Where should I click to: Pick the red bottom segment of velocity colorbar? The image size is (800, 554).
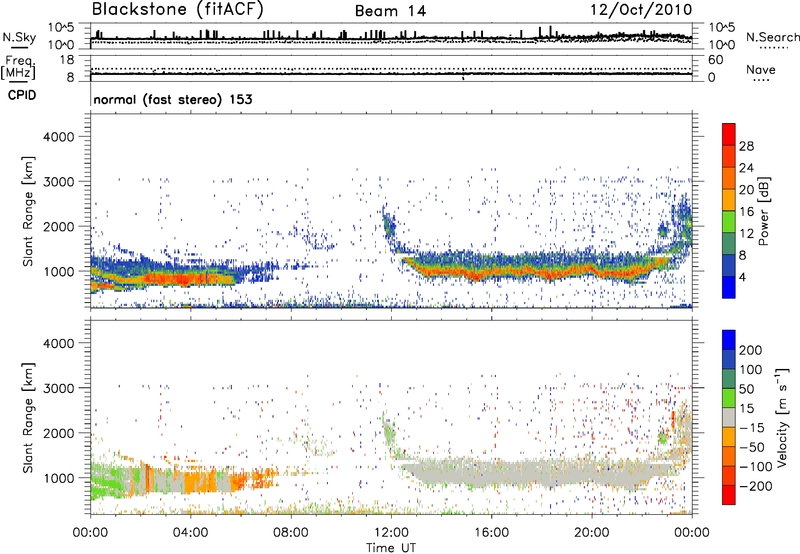click(x=729, y=495)
